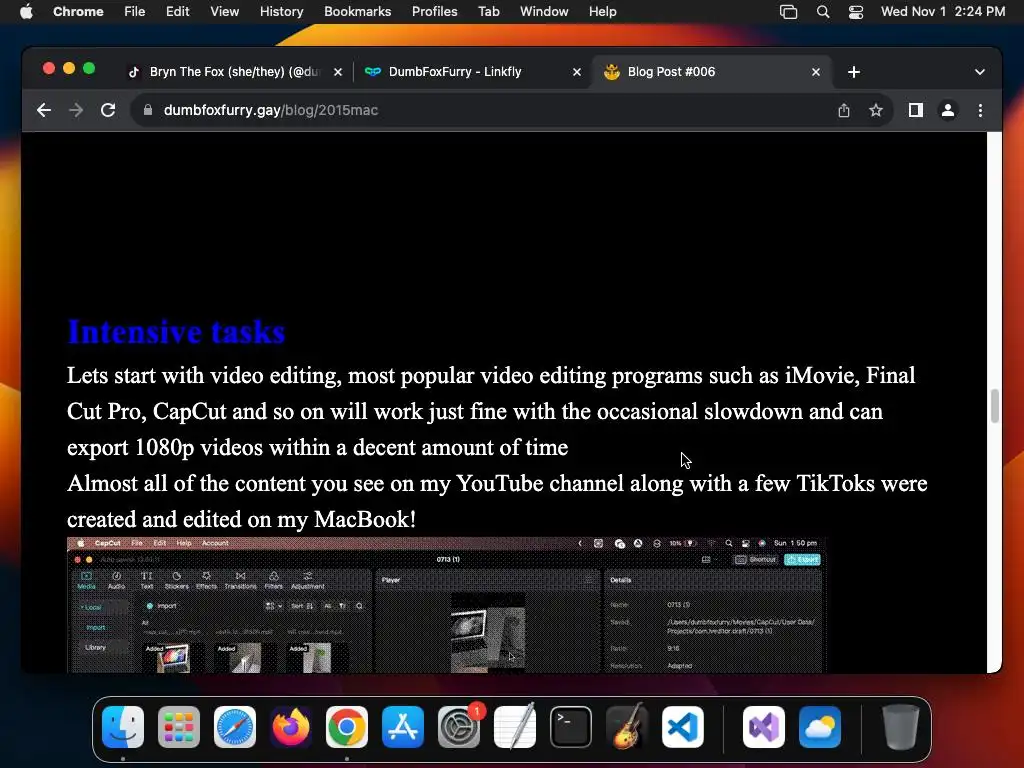Click the date and time clock
The width and height of the screenshot is (1024, 768).
(942, 12)
